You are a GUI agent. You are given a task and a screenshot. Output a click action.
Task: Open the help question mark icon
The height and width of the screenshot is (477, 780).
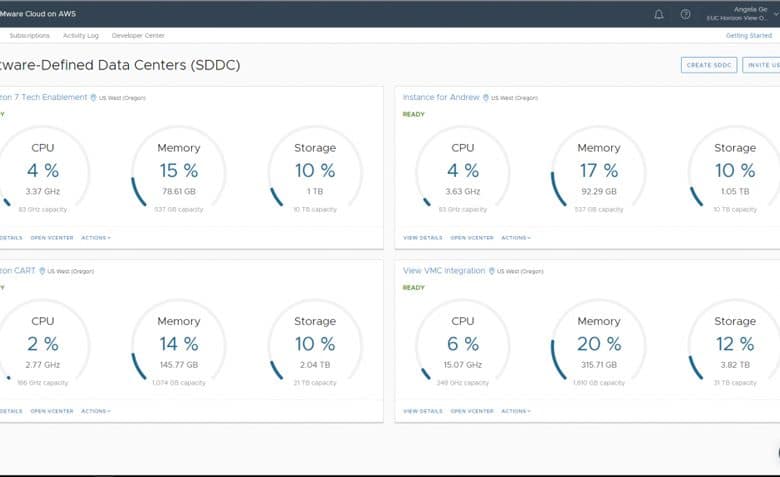(x=685, y=14)
